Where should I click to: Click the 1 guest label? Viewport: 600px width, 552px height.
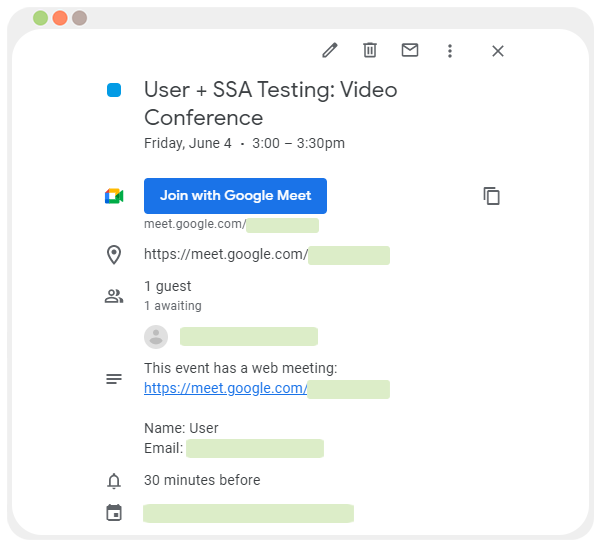(x=168, y=286)
